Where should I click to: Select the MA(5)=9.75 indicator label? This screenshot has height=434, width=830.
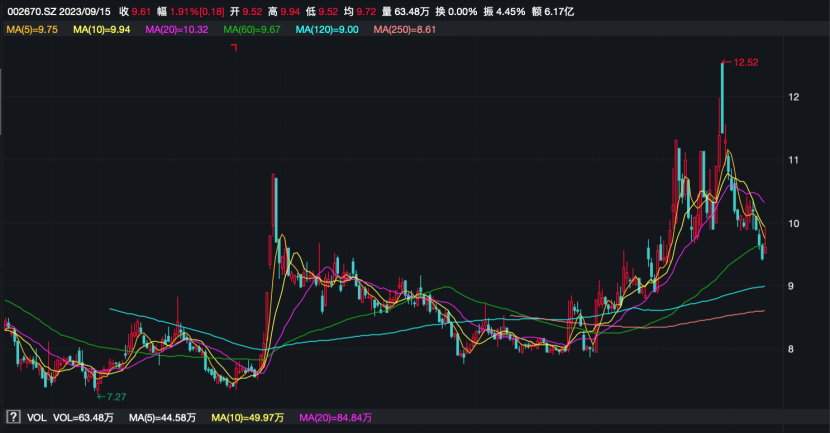[x=32, y=30]
